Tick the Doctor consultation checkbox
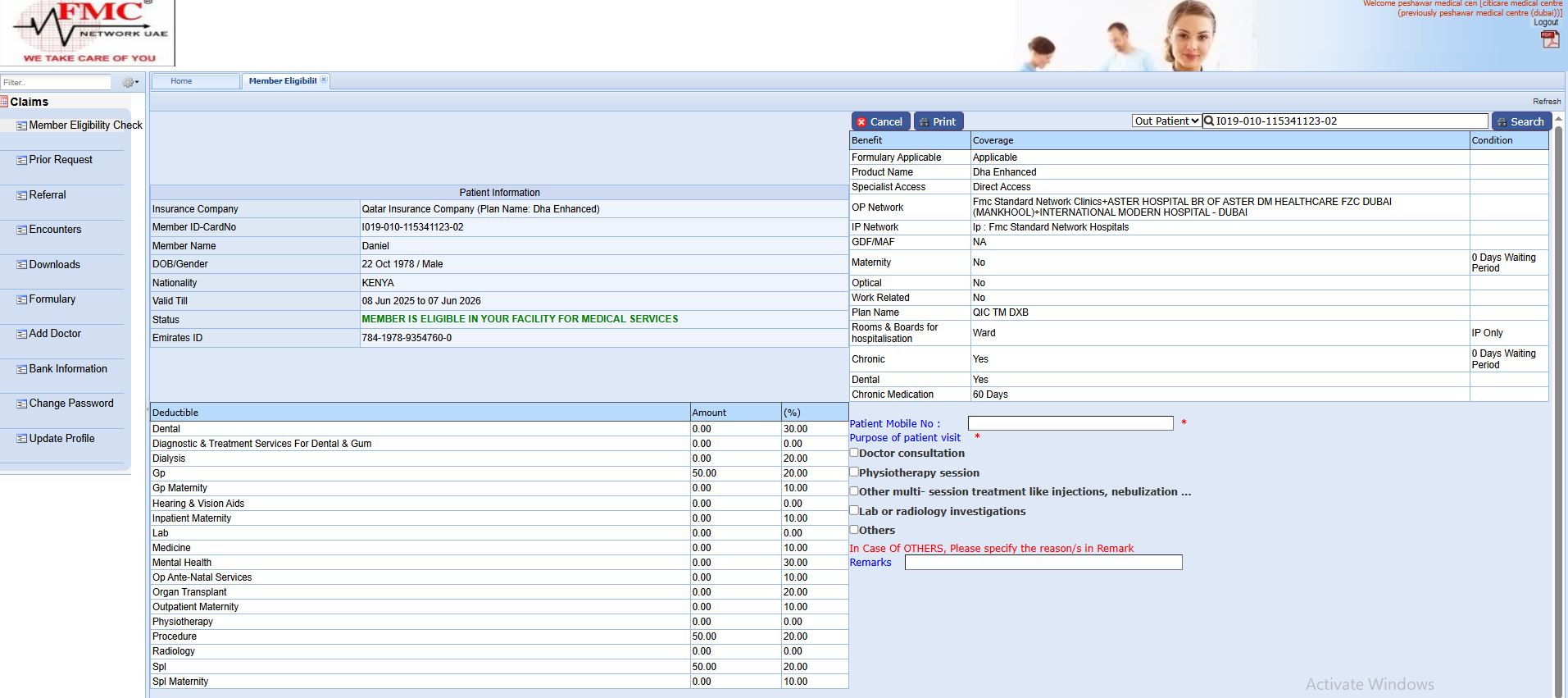The height and width of the screenshot is (698, 1568). tap(854, 452)
